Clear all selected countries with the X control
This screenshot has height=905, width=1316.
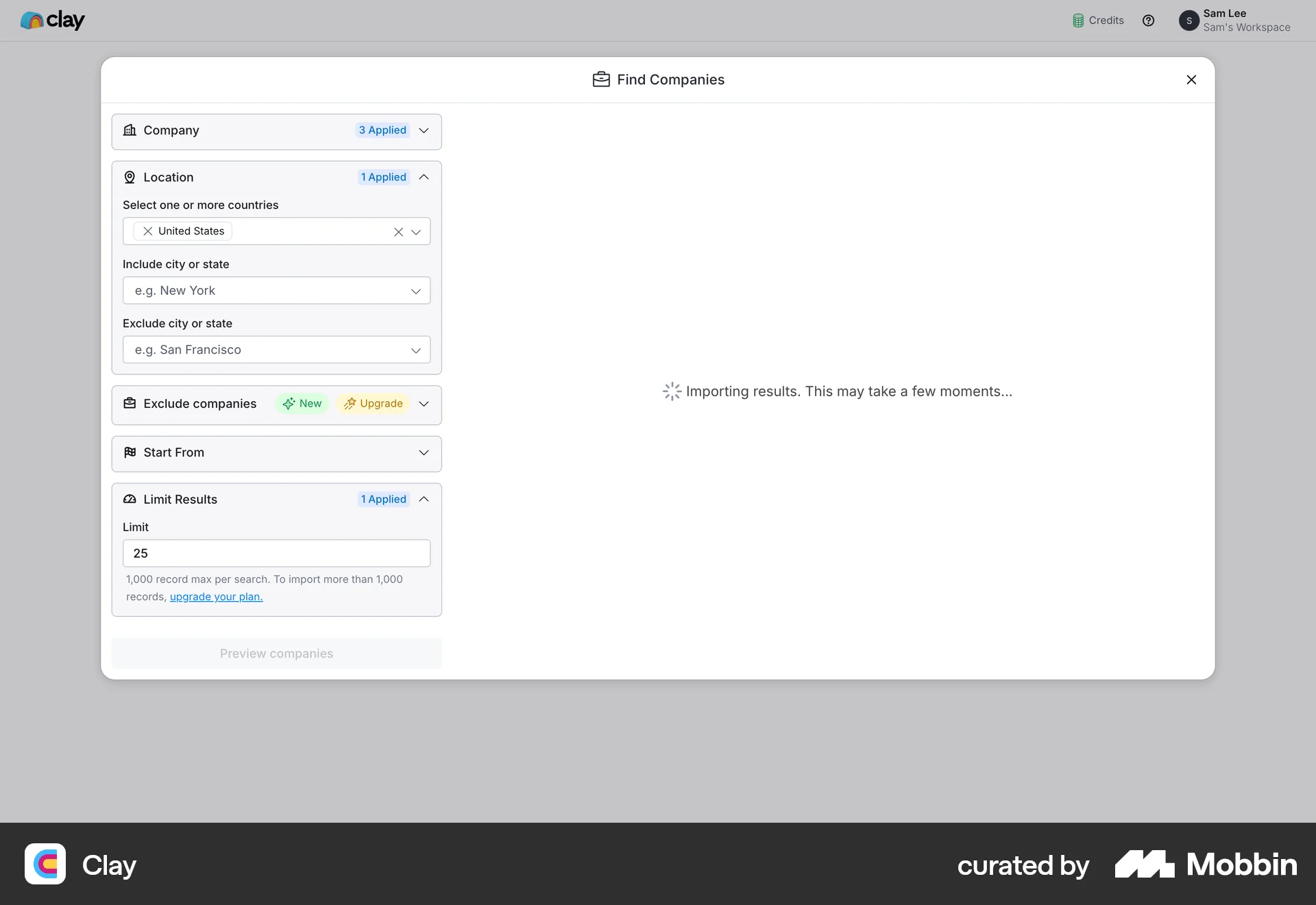point(399,232)
